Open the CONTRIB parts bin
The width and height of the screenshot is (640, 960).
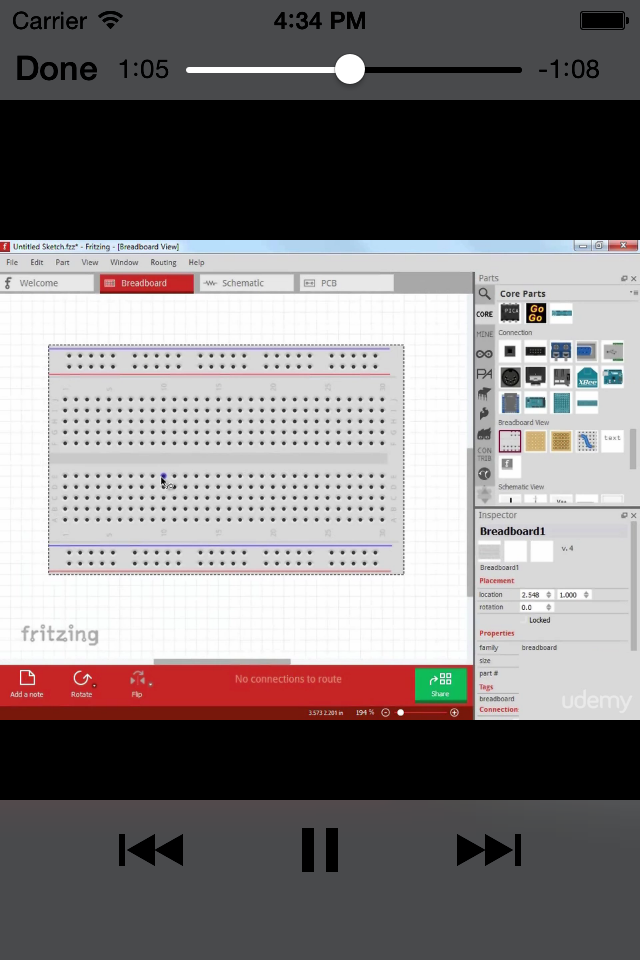[x=484, y=454]
